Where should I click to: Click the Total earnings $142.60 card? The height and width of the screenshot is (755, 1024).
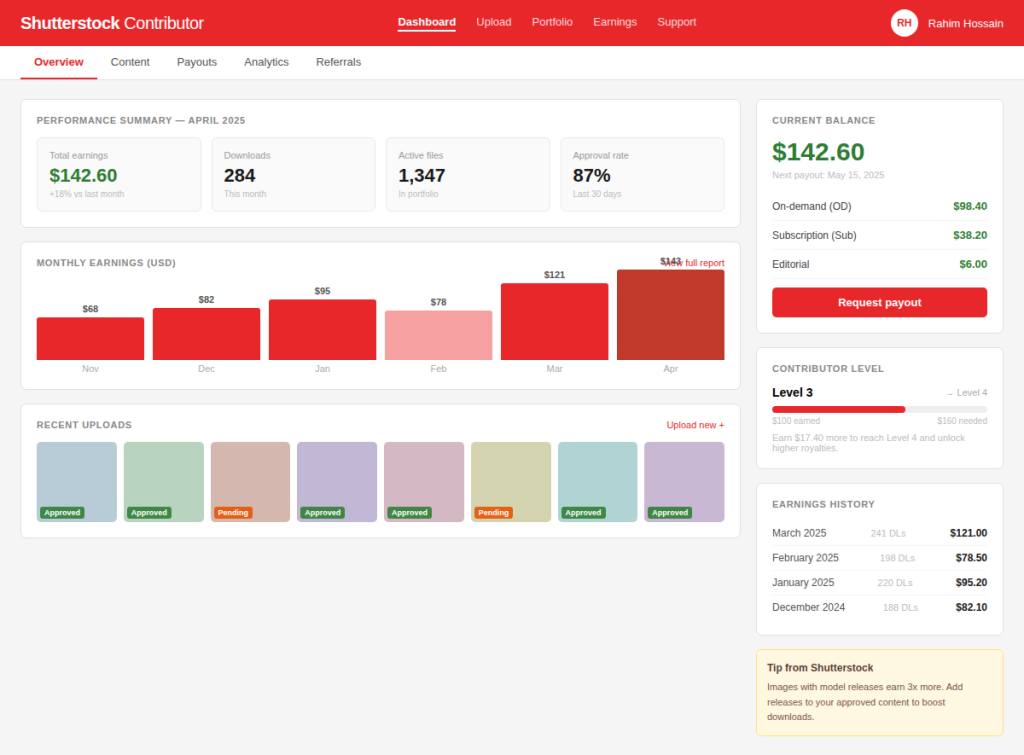click(119, 174)
